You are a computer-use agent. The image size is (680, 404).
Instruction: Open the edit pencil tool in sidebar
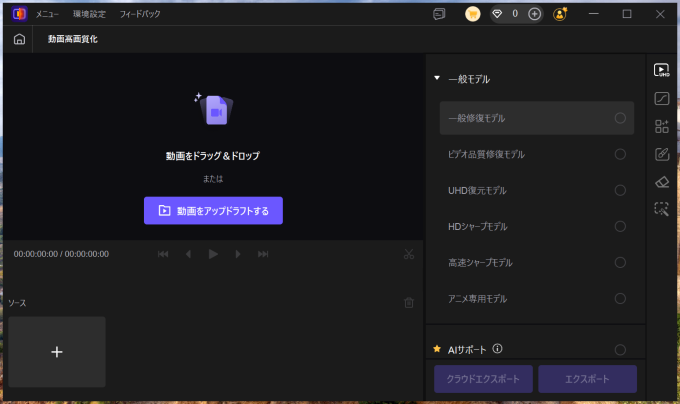tap(661, 154)
